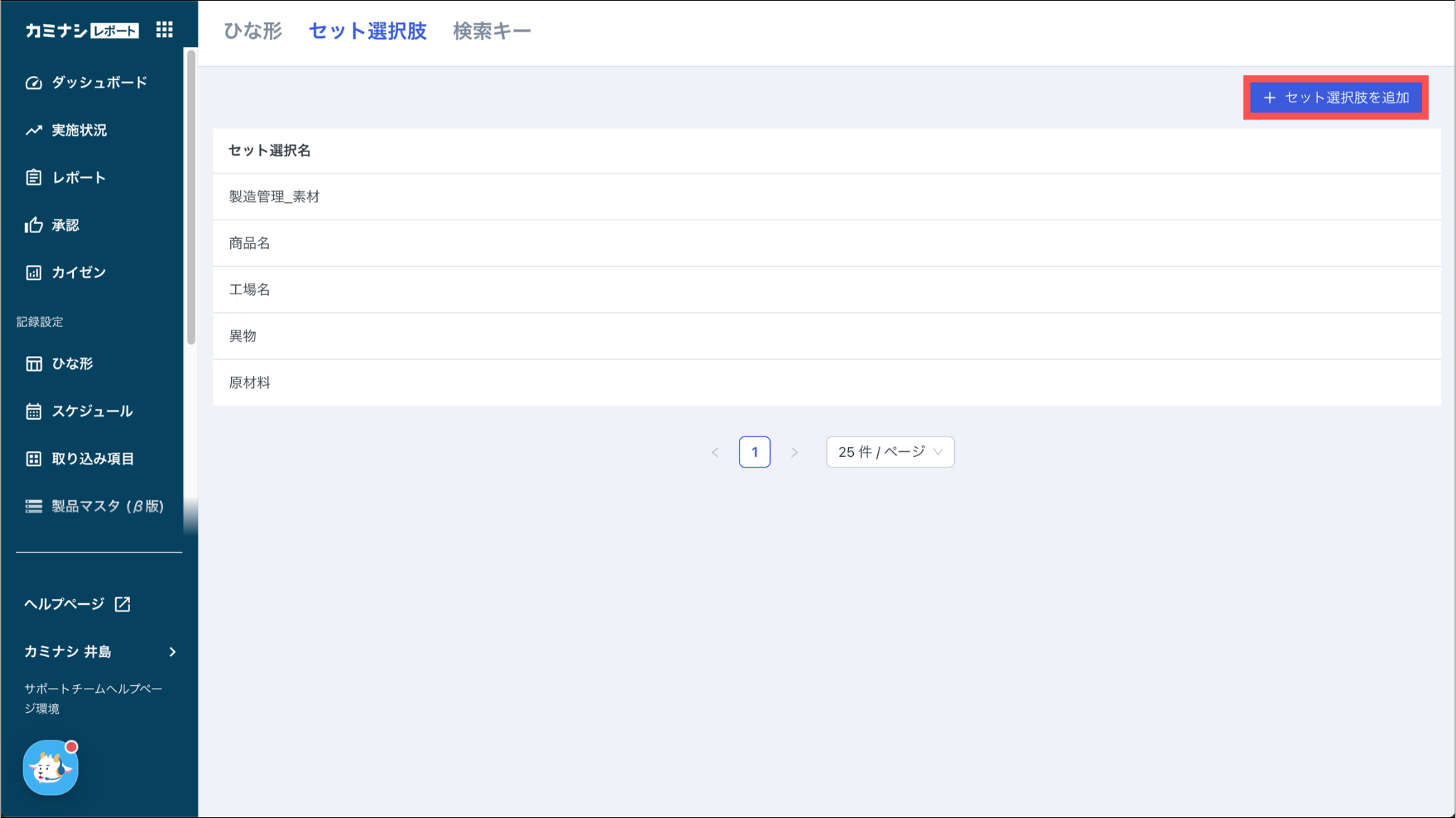The width and height of the screenshot is (1456, 818).
Task: Open the 製造管理_素材 row
Action: pyautogui.click(x=274, y=197)
